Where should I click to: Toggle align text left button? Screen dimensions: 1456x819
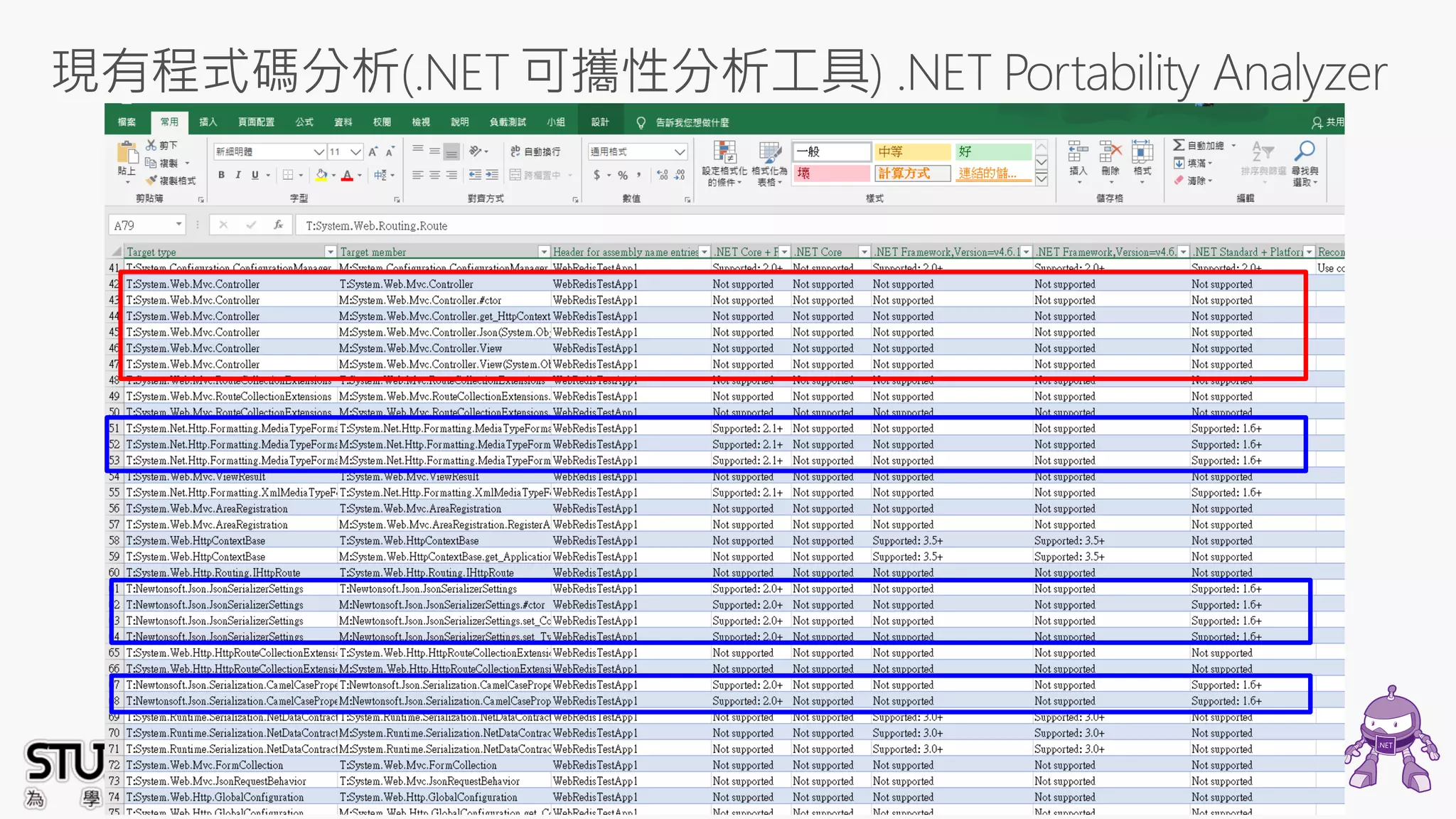click(418, 175)
